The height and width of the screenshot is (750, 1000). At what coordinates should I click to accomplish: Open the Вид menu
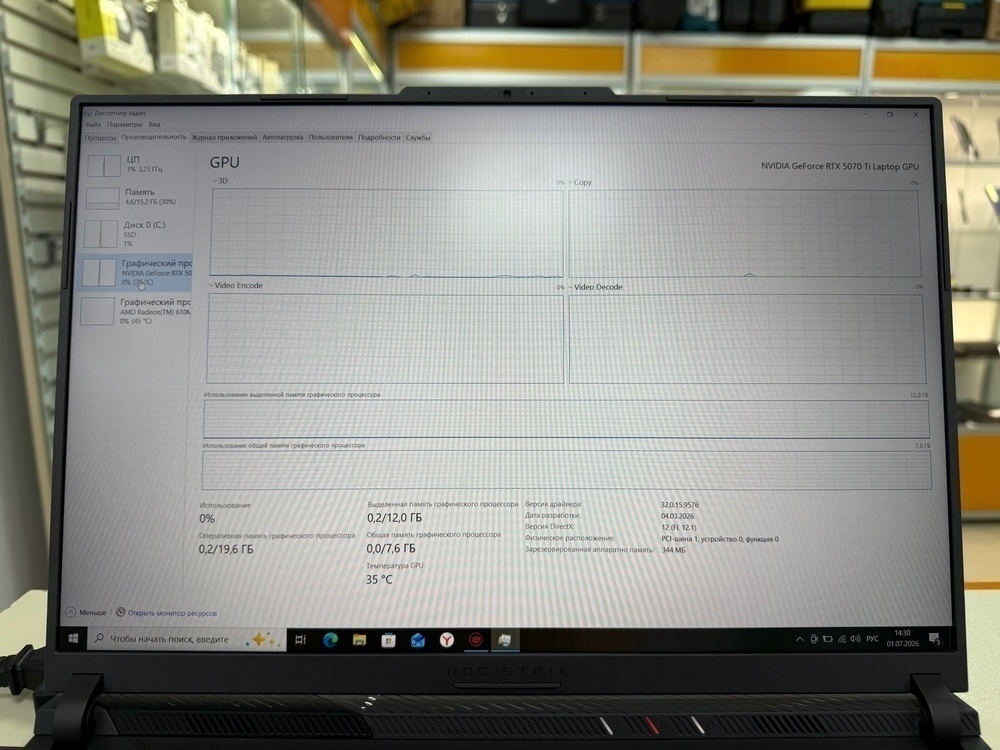click(154, 124)
